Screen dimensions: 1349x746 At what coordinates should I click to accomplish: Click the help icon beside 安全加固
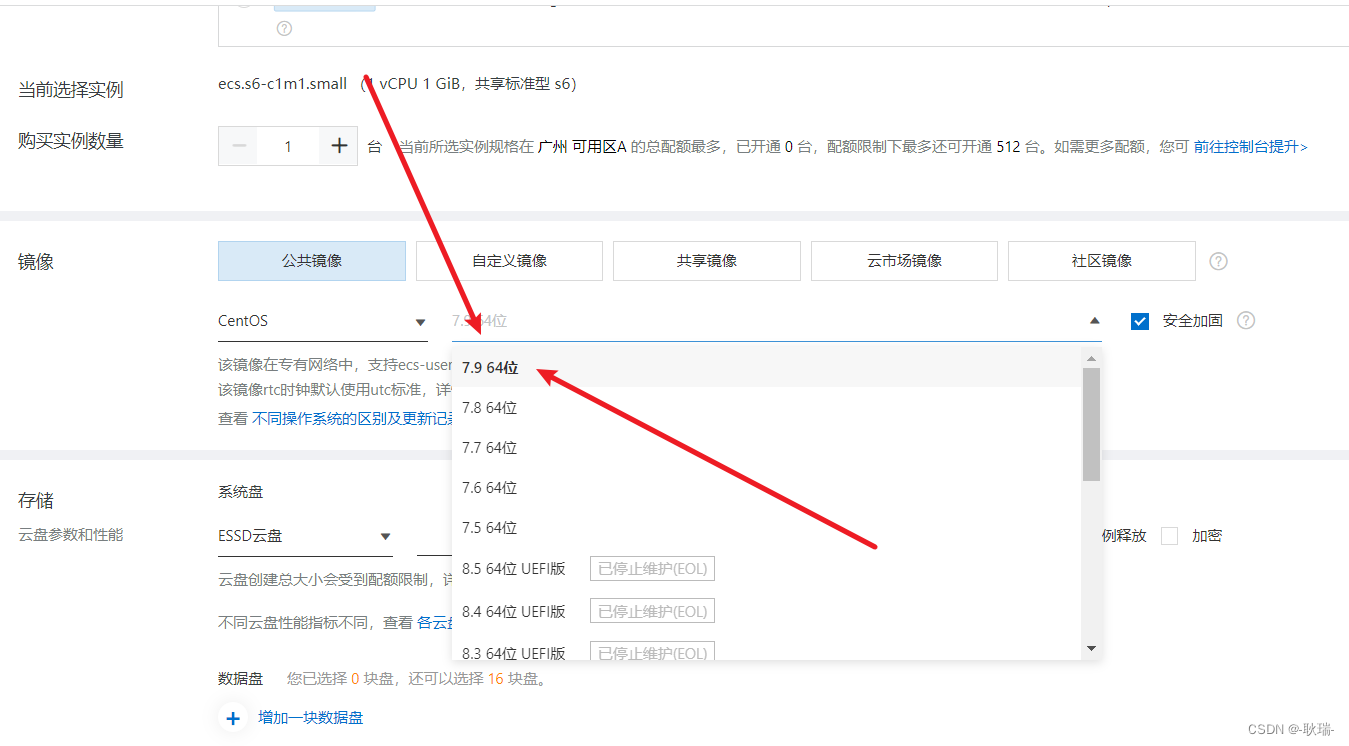(x=1246, y=321)
